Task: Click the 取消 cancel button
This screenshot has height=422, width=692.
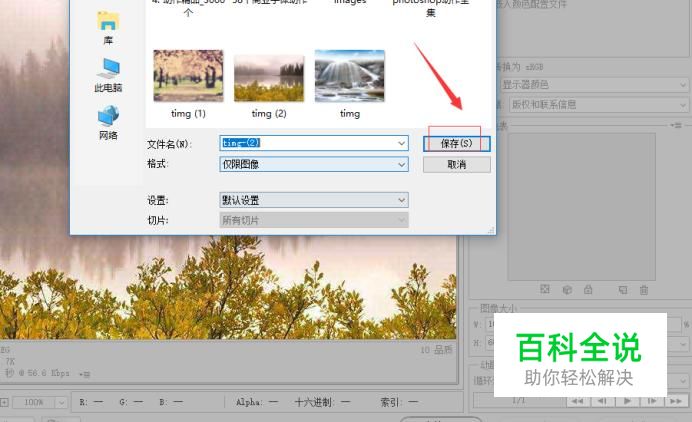Action: pyautogui.click(x=456, y=165)
